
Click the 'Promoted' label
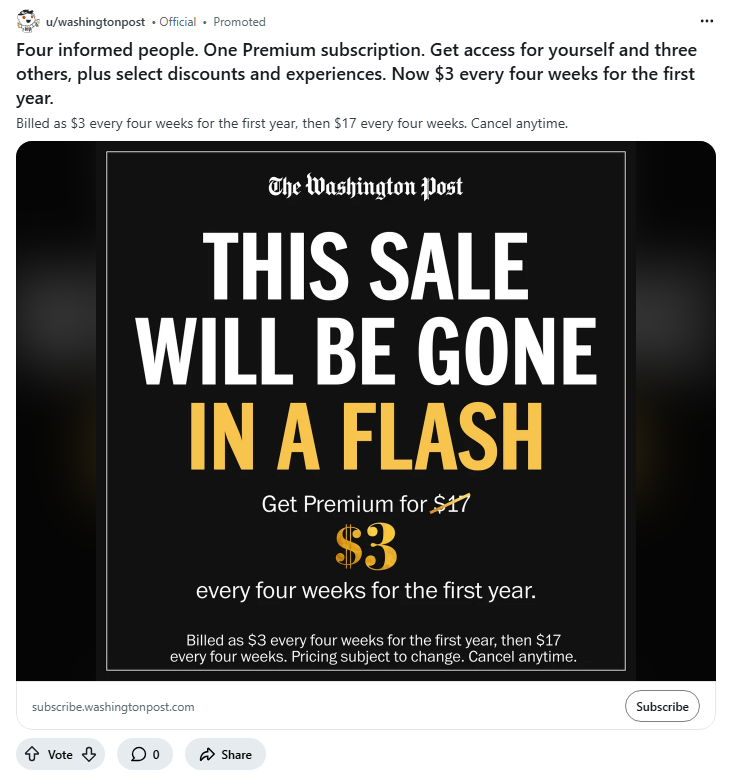tap(240, 21)
